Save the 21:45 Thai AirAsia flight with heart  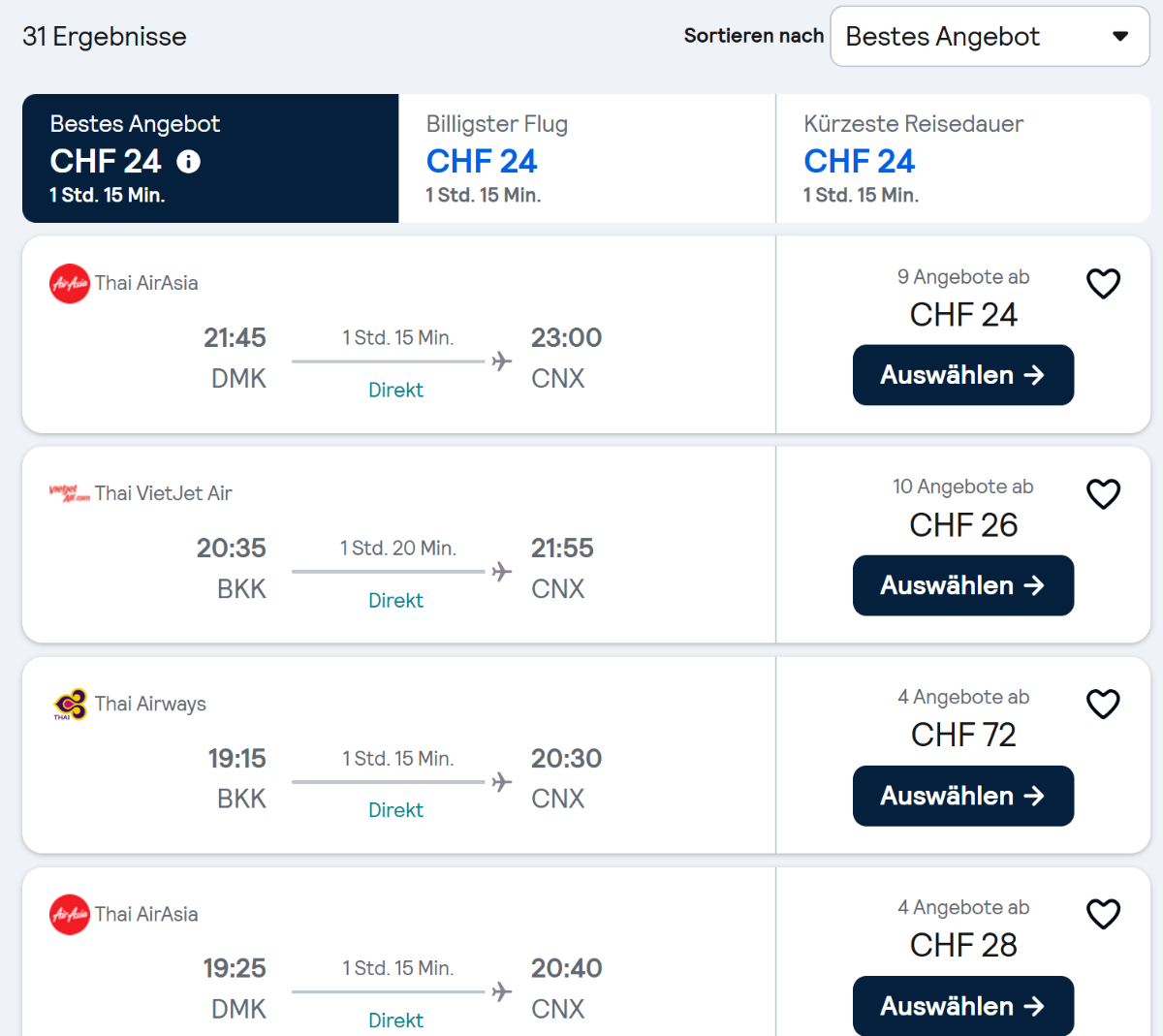click(x=1103, y=284)
